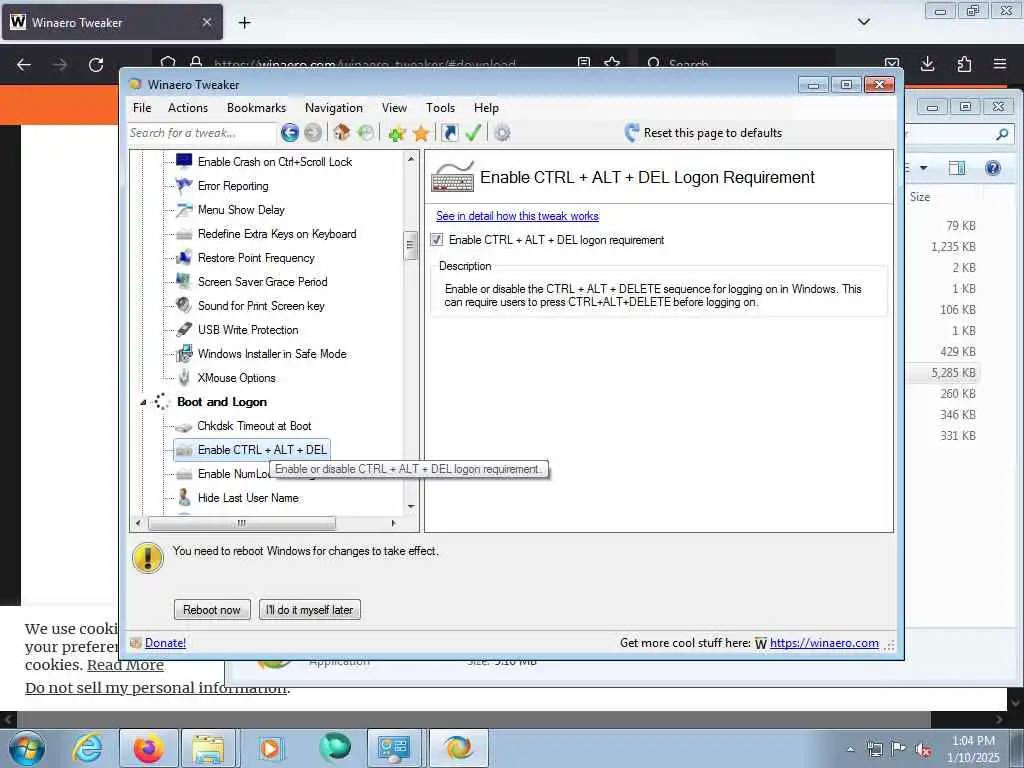Image resolution: width=1024 pixels, height=768 pixels.
Task: Open Firefox list all tabs chevron
Action: (x=863, y=22)
